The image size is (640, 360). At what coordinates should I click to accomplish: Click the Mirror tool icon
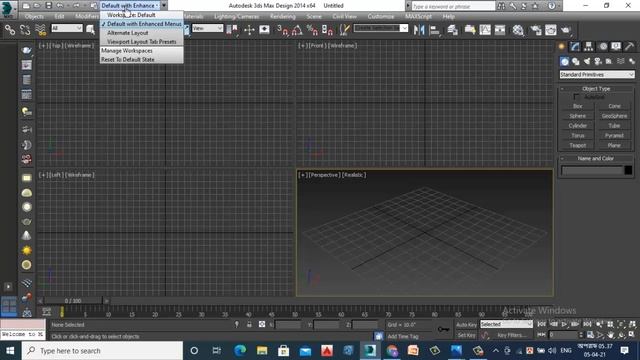[x=419, y=30]
